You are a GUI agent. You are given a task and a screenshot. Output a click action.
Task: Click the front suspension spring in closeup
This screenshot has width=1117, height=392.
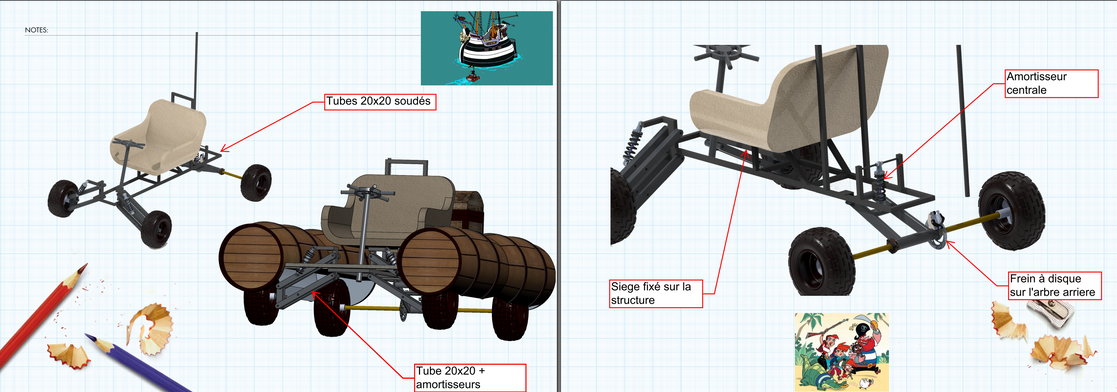point(631,144)
